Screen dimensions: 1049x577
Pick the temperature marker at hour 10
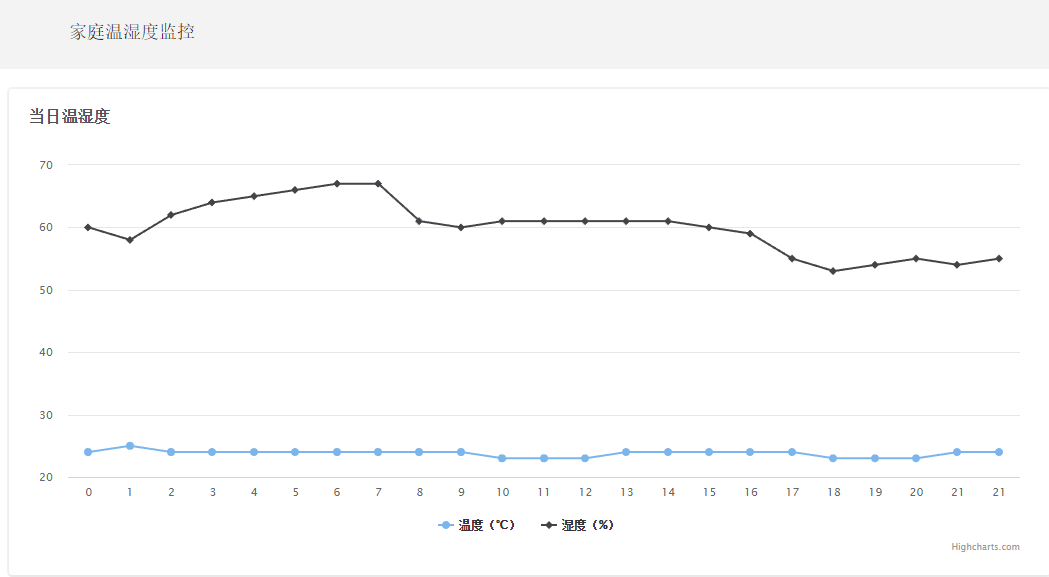coord(502,458)
